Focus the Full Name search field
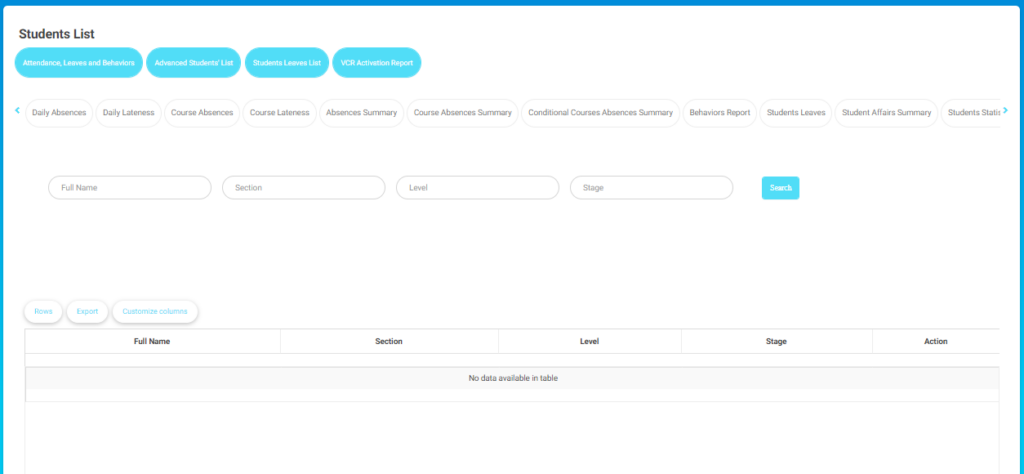The width and height of the screenshot is (1024, 474). [130, 187]
